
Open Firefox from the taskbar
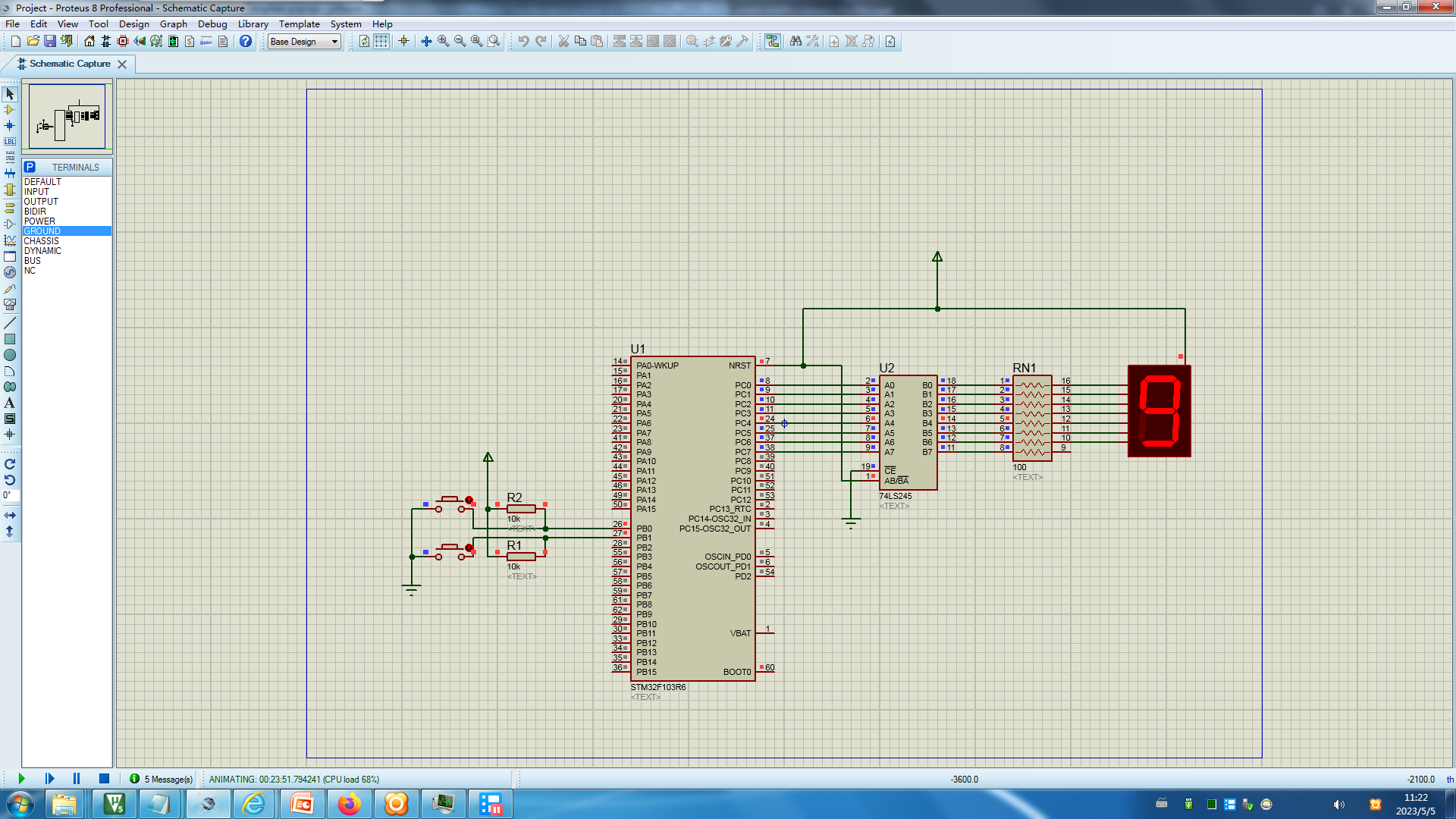[x=349, y=804]
